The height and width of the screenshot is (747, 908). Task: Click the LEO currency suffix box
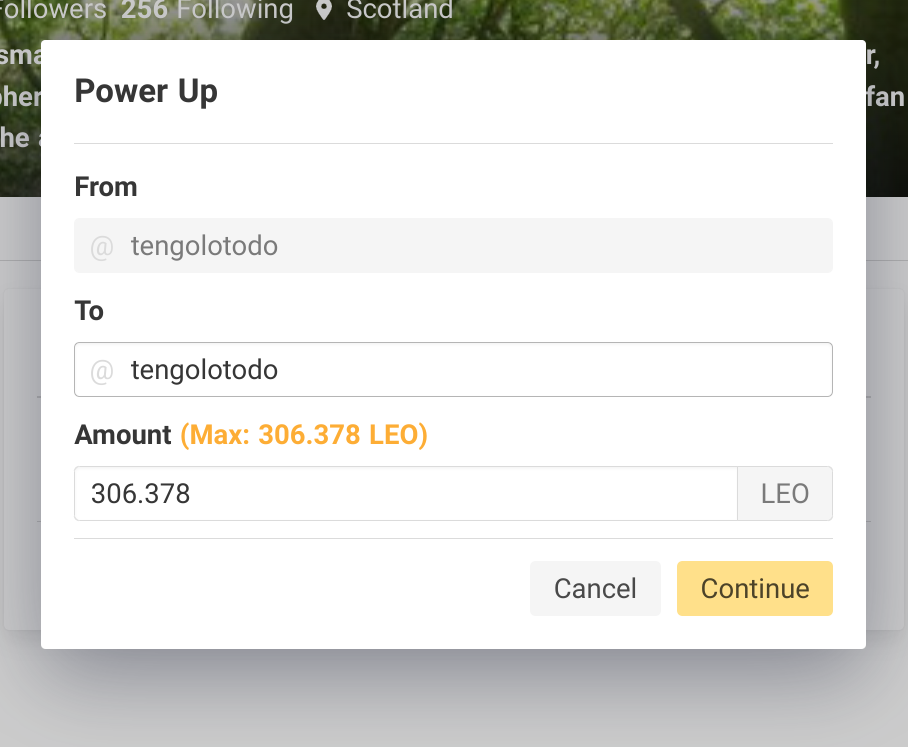point(785,493)
